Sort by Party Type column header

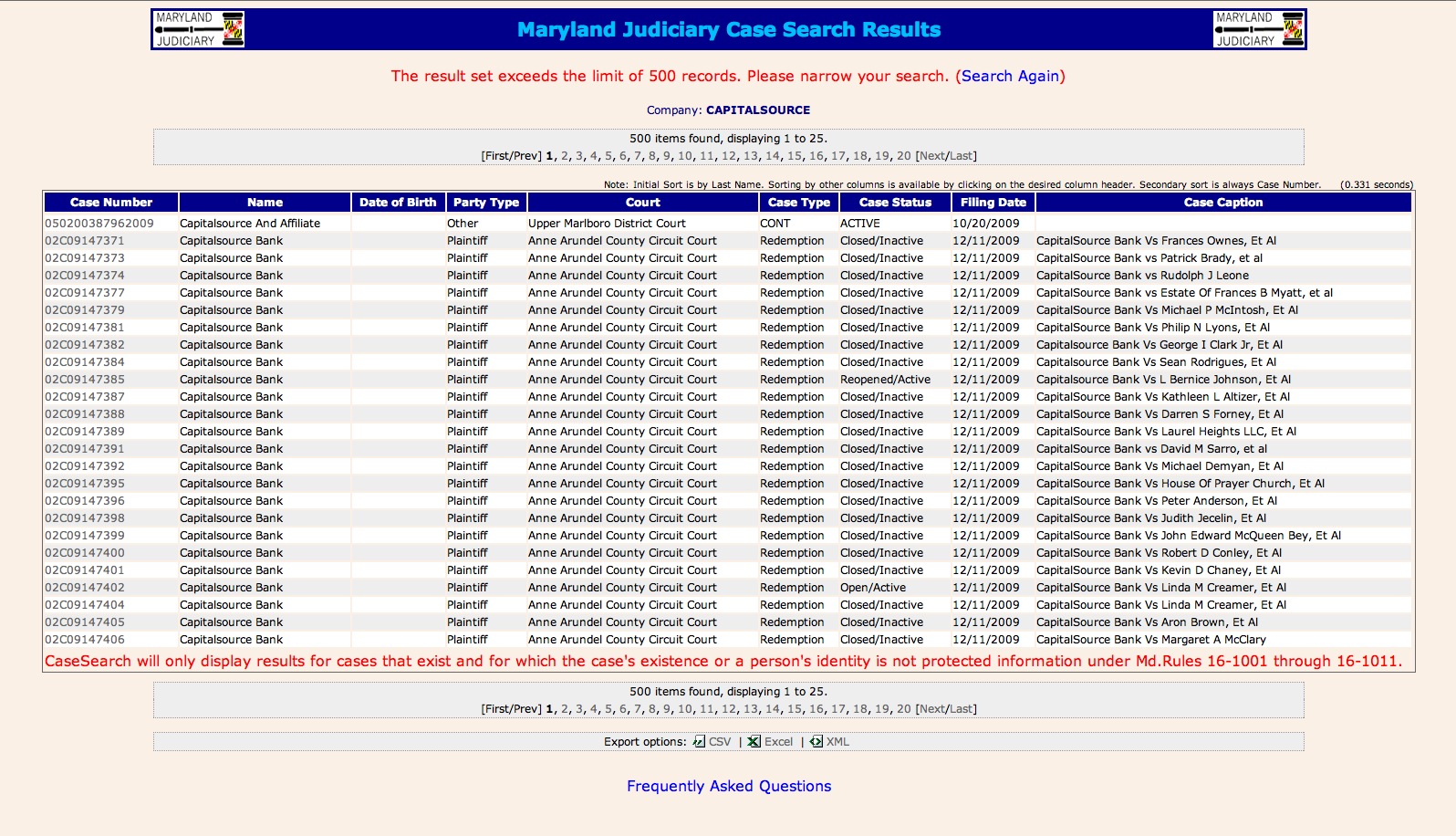(x=486, y=203)
